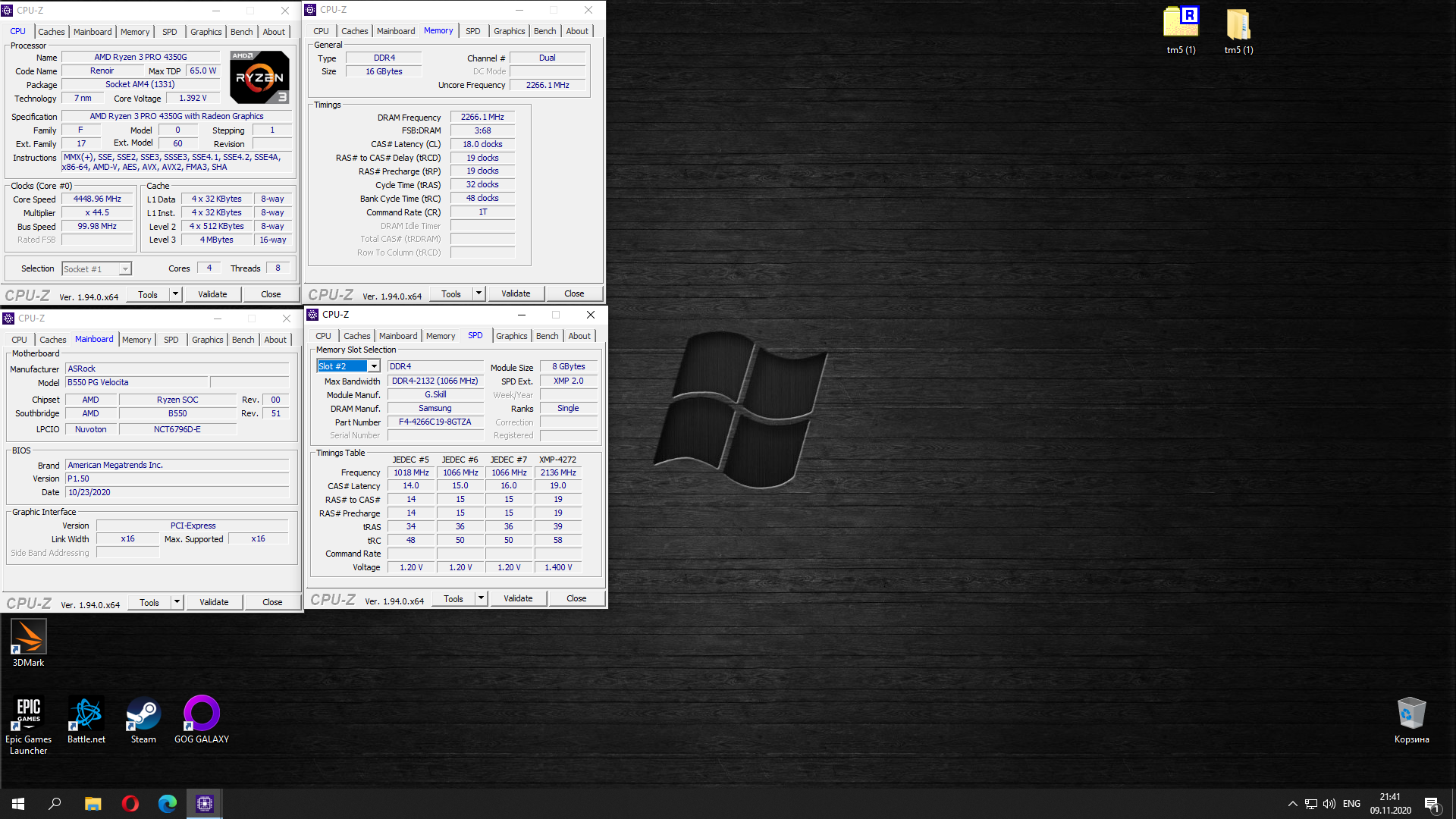Click CPU-Z title icon in Memory window

310,10
